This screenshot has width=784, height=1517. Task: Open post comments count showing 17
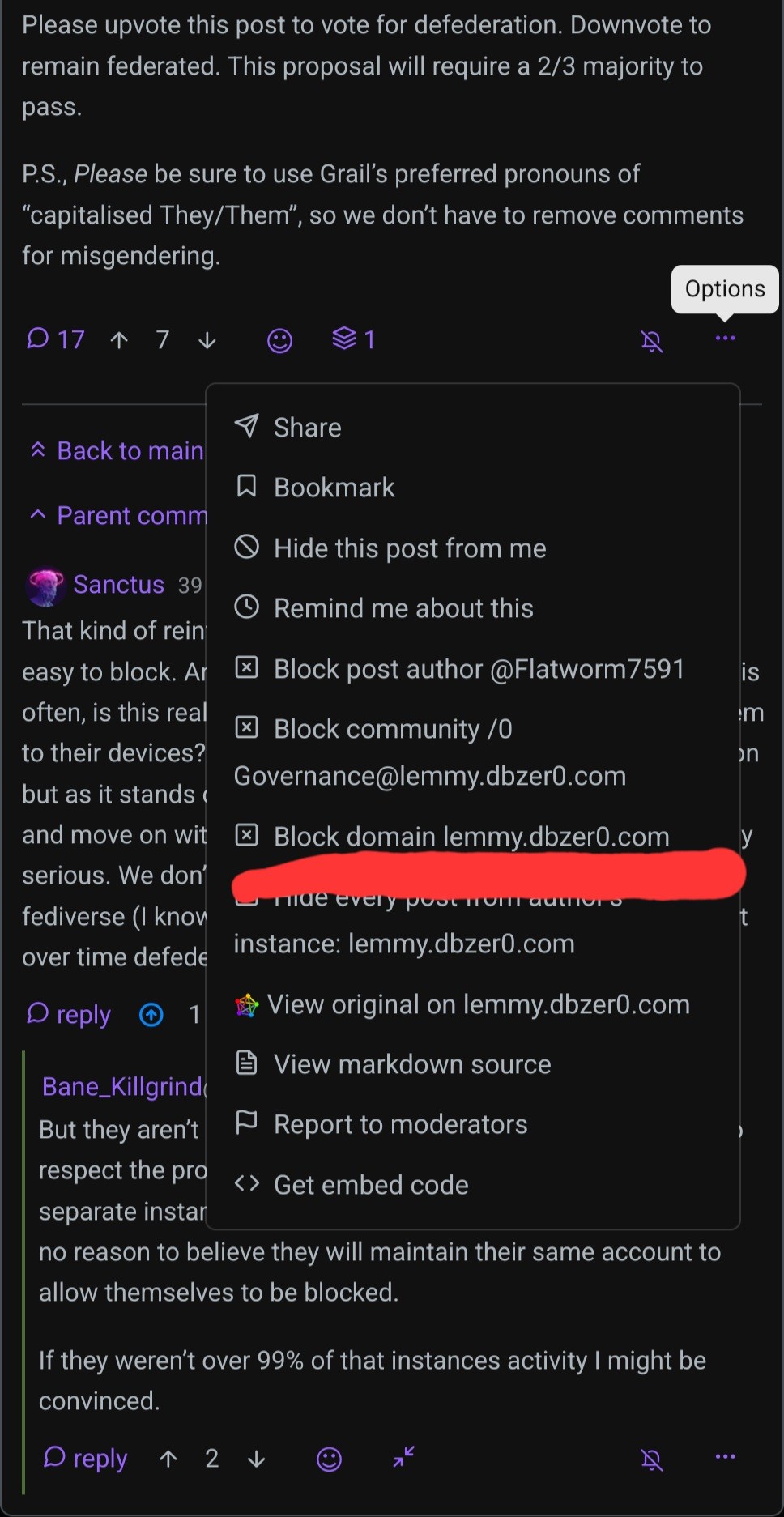(55, 339)
